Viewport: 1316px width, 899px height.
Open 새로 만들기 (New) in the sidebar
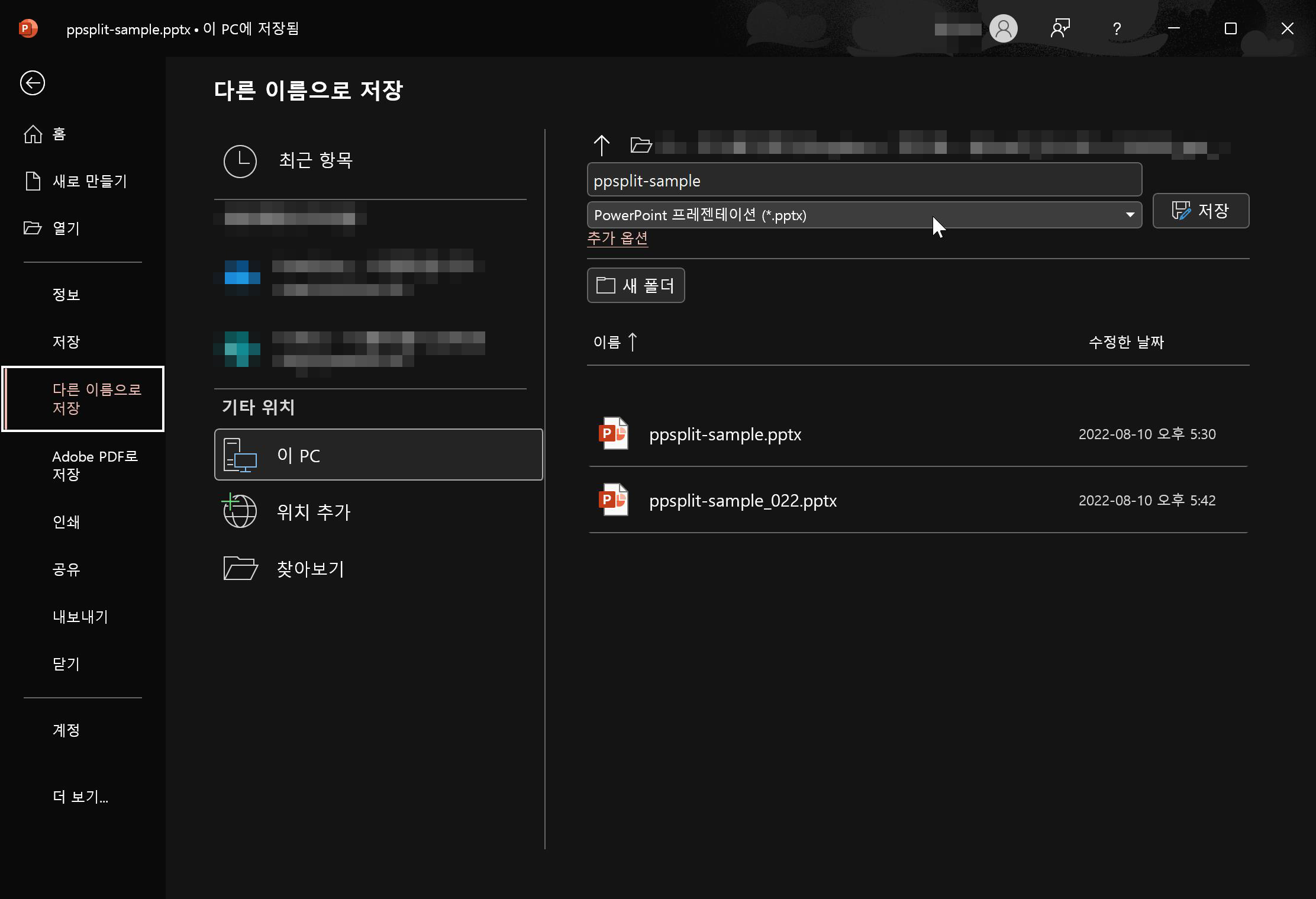tap(89, 181)
